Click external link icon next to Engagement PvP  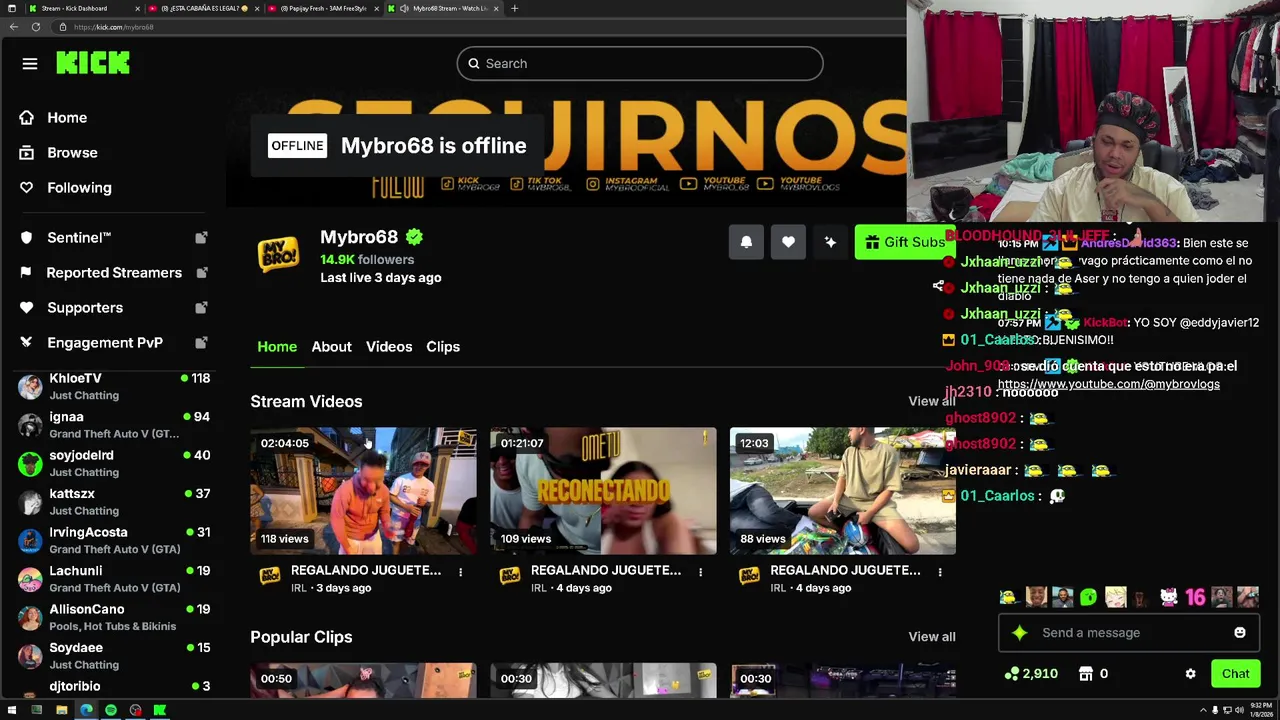(x=201, y=343)
